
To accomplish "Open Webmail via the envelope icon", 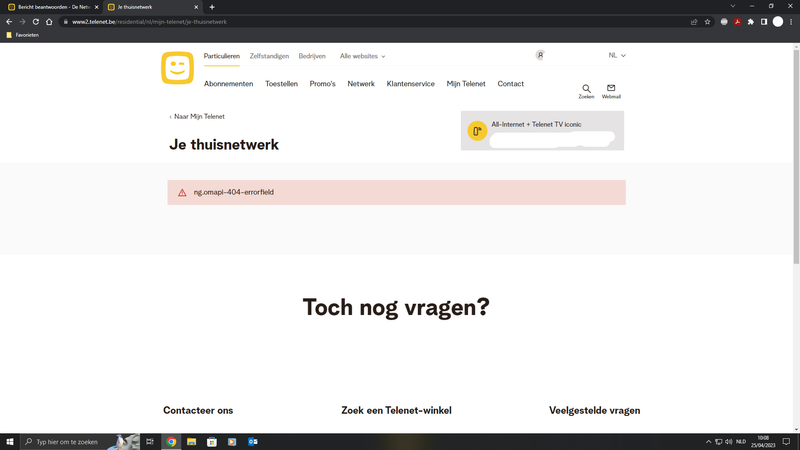I will (x=611, y=90).
